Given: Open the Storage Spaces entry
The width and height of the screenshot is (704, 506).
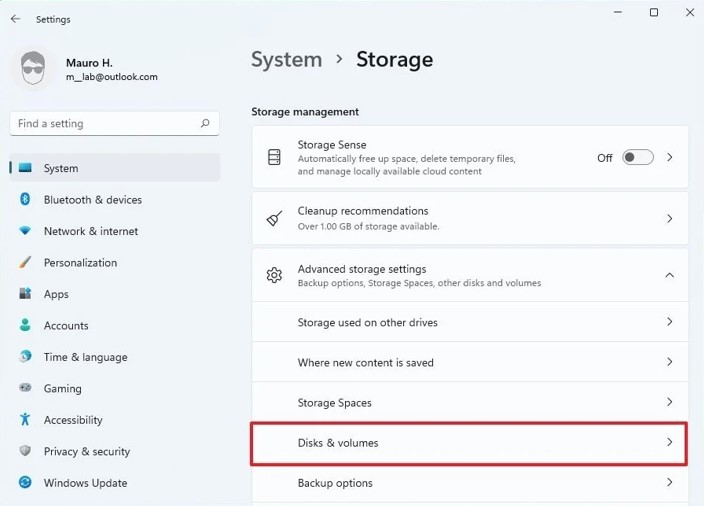Looking at the screenshot, I should pyautogui.click(x=470, y=402).
